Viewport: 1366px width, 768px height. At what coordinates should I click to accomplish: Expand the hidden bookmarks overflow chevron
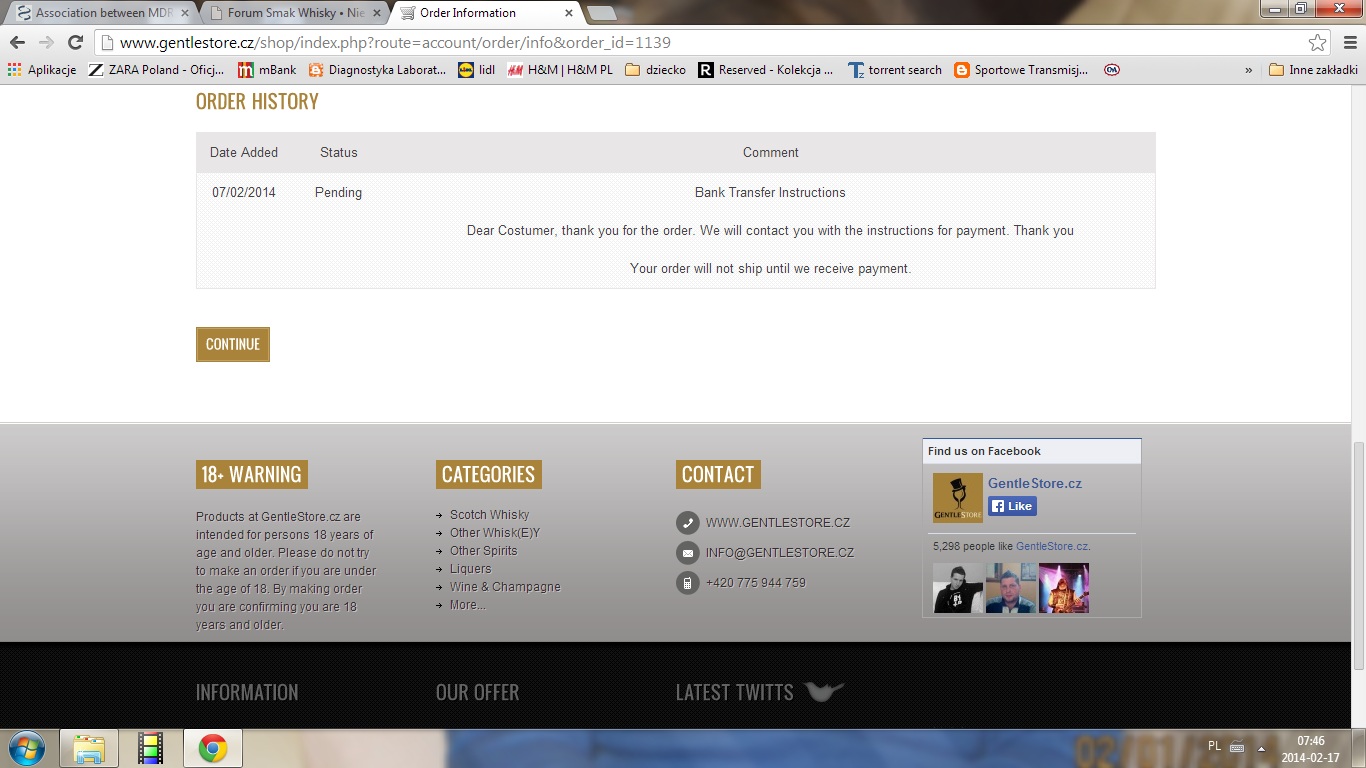tap(1248, 70)
